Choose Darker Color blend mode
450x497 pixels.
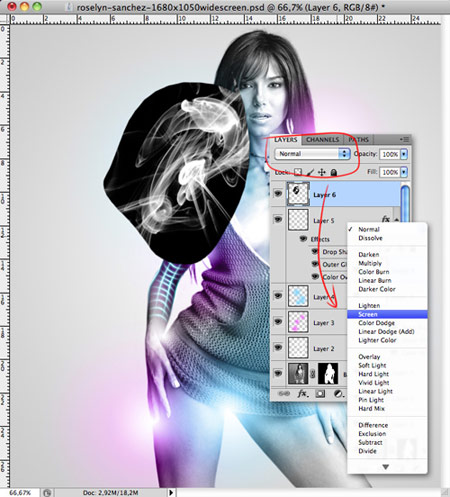click(x=387, y=289)
